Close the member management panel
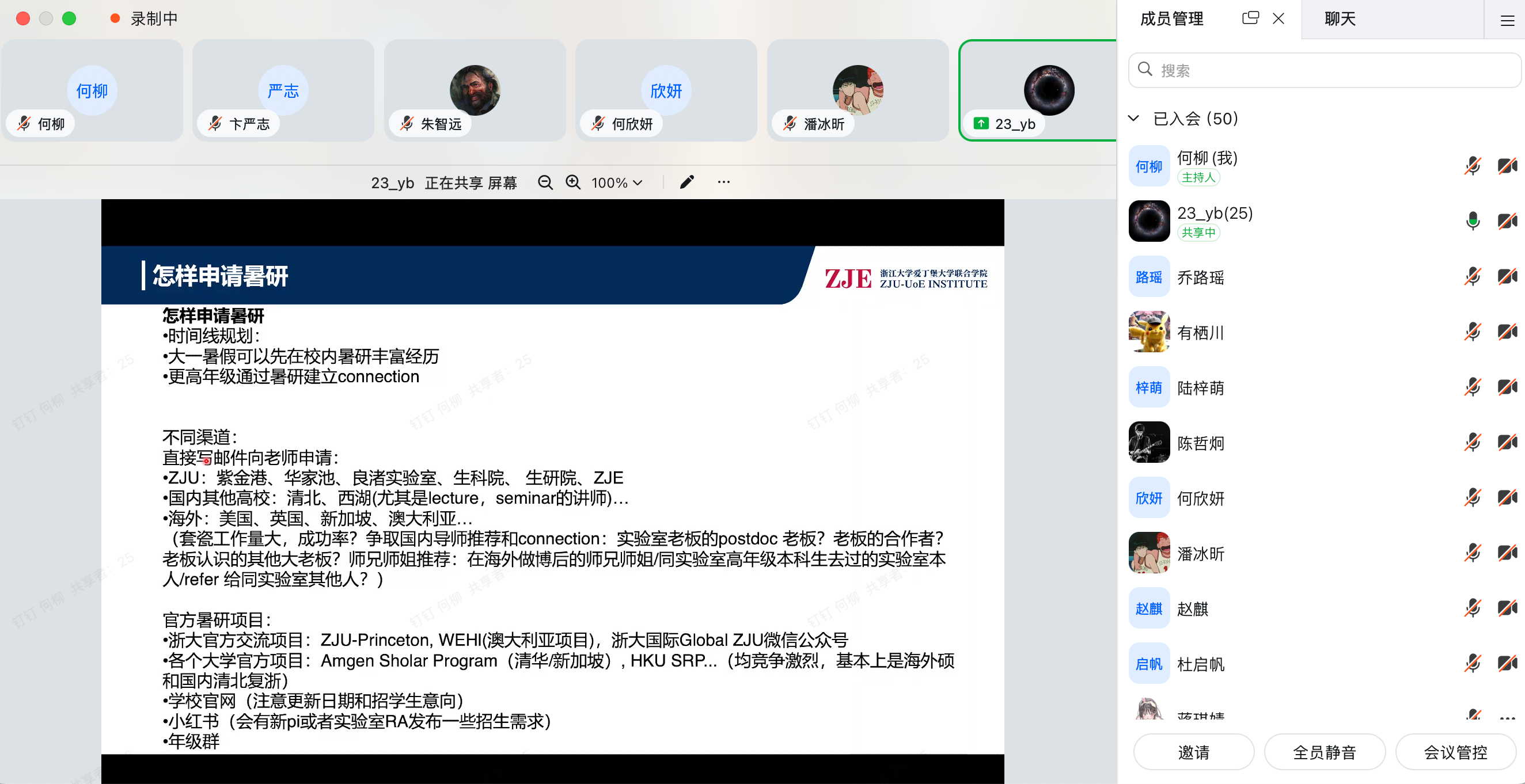 coord(1278,18)
